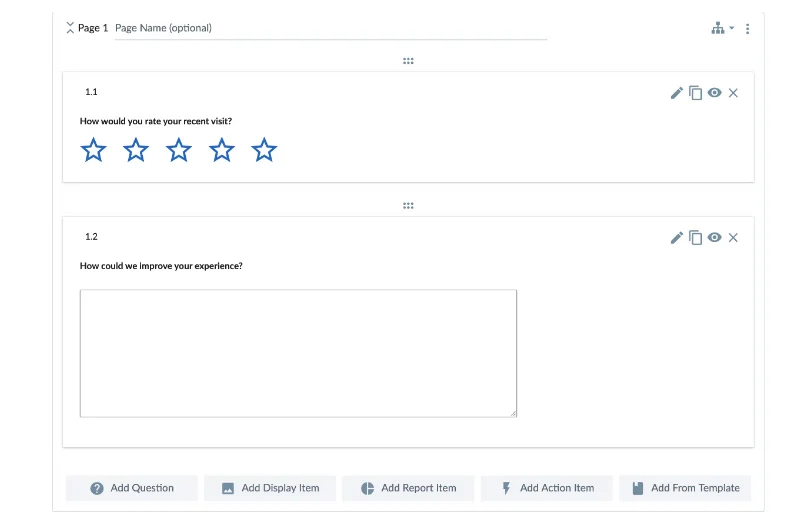Click the 'How would you rate your recent visit?' text
This screenshot has width=804, height=527.
(x=156, y=121)
